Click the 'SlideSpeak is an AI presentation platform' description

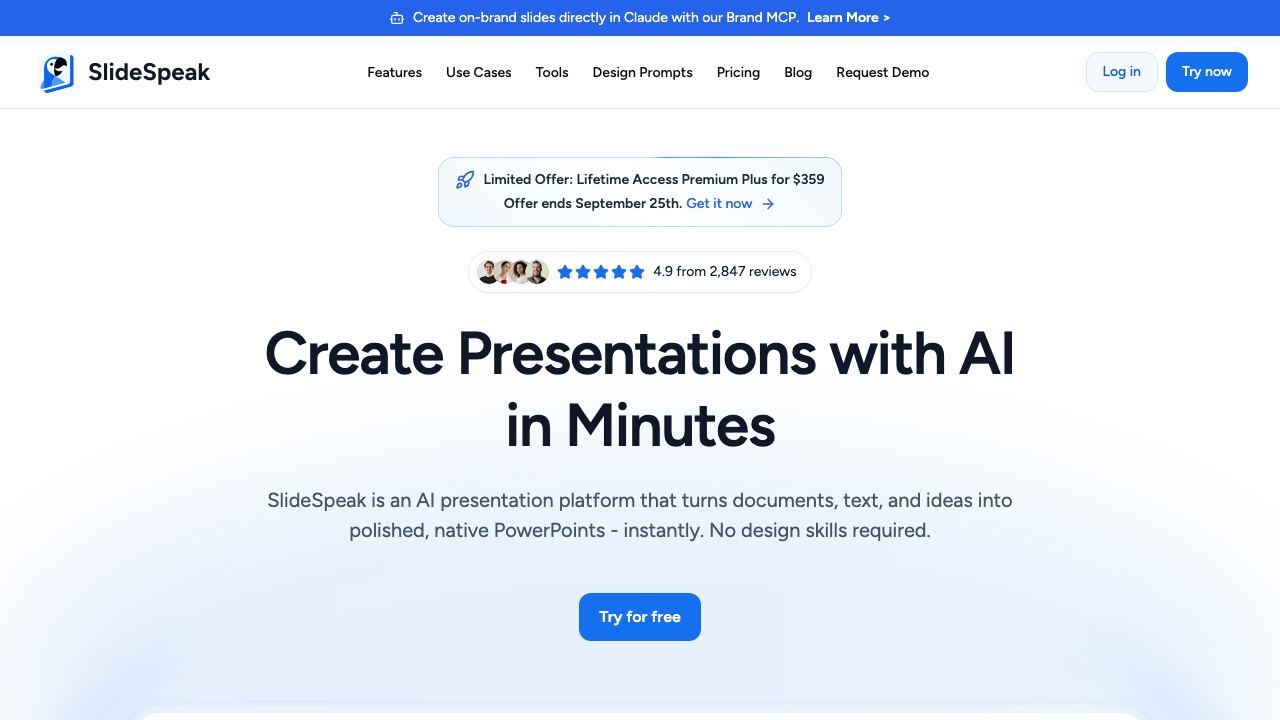pos(640,515)
